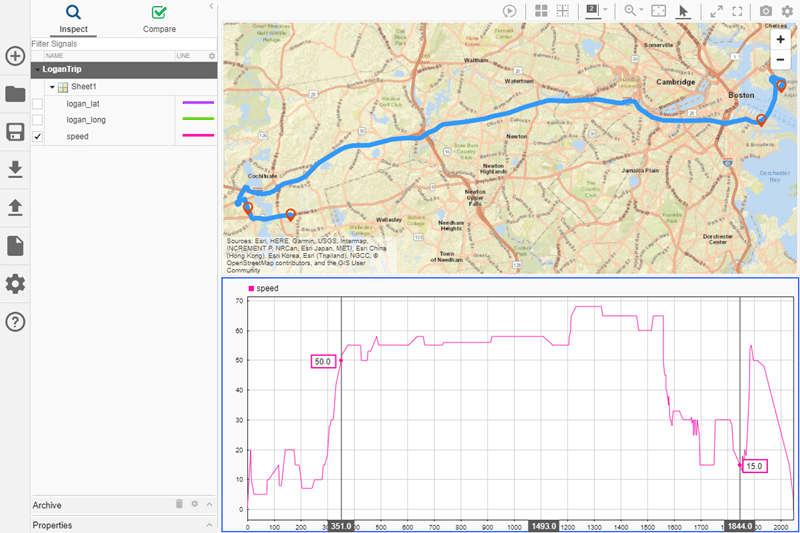Click the Archive section label
Screen dimensions: 800x533
click(47, 505)
